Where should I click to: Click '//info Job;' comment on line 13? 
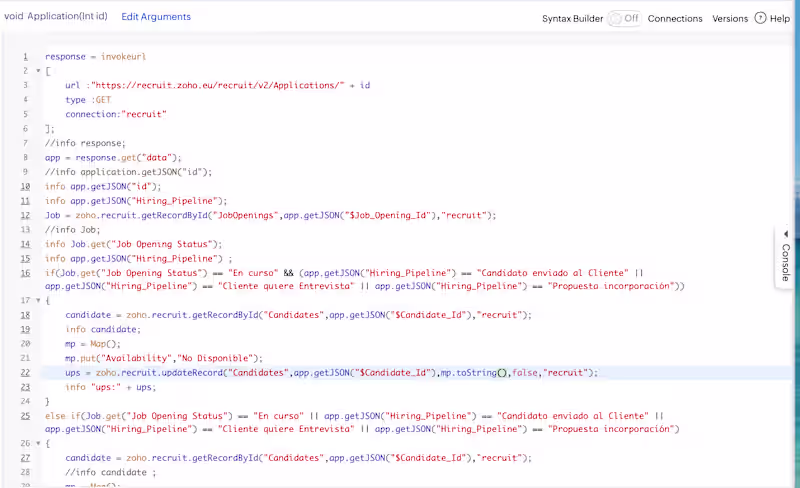coord(72,230)
